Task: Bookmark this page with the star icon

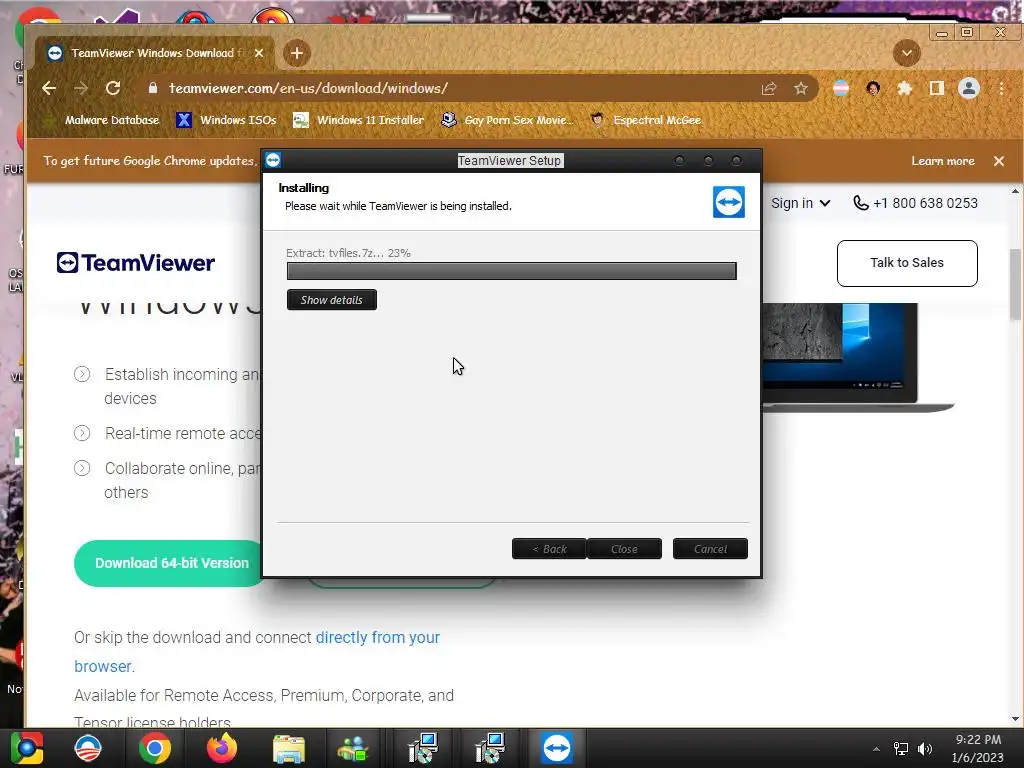Action: [801, 88]
